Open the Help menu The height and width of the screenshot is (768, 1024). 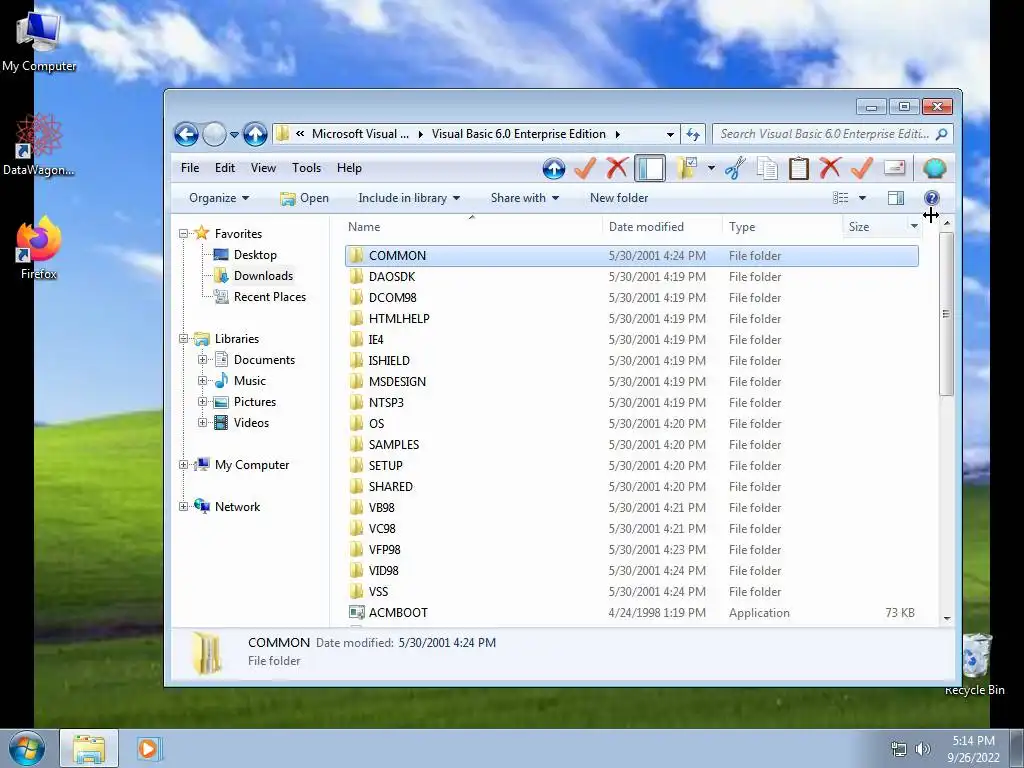349,168
